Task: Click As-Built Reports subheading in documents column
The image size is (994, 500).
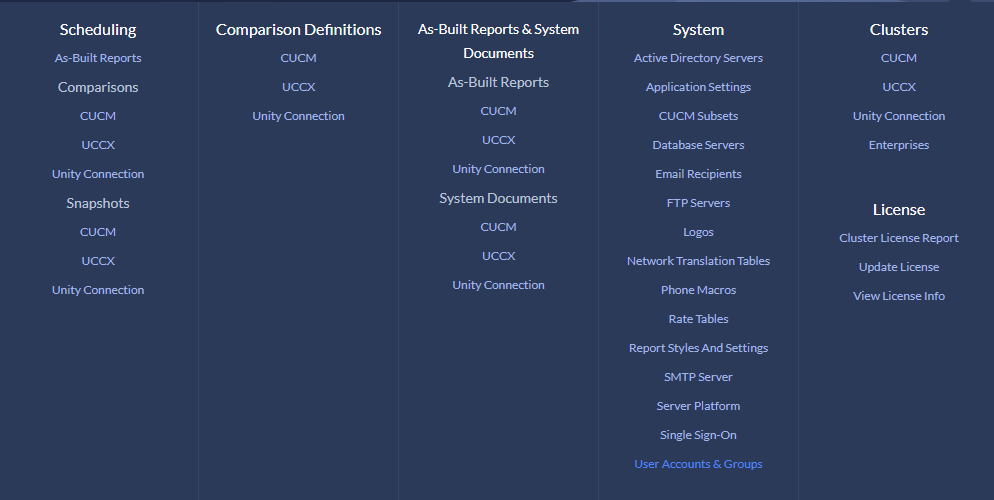Action: coord(498,82)
